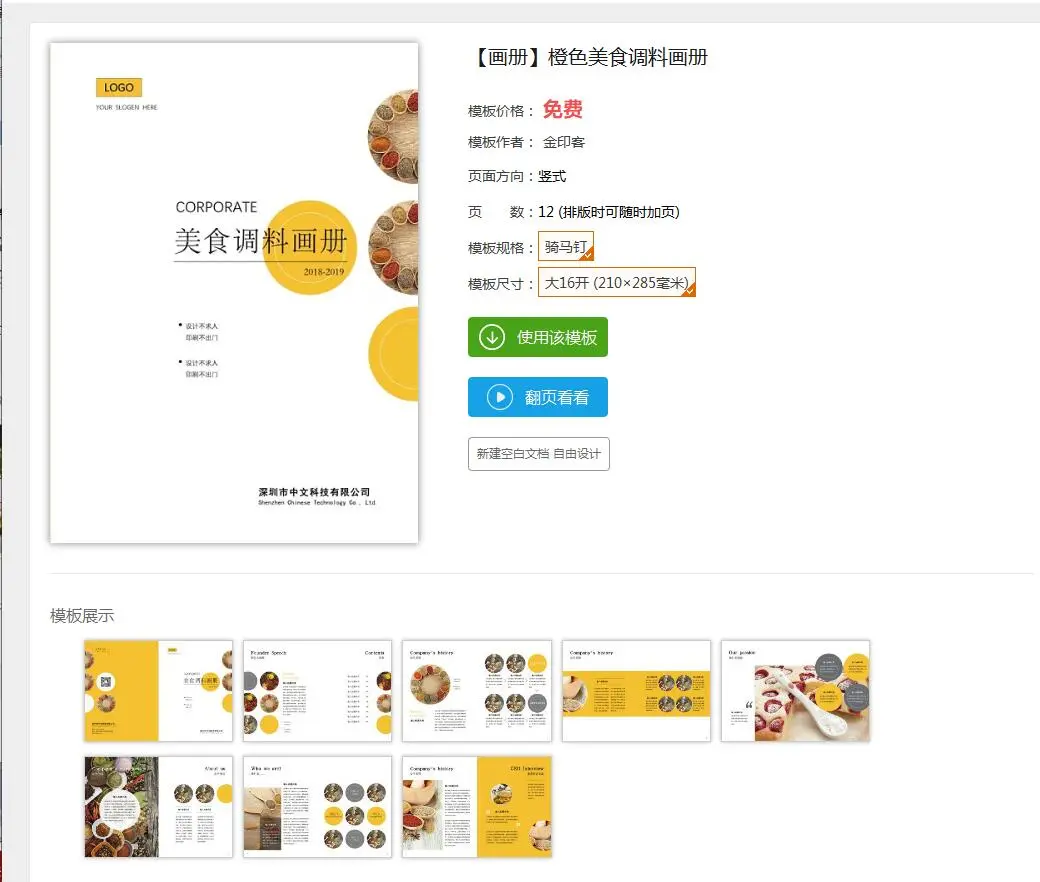Open the yellow band Company's history thumbnail
The width and height of the screenshot is (1040, 882).
point(636,690)
